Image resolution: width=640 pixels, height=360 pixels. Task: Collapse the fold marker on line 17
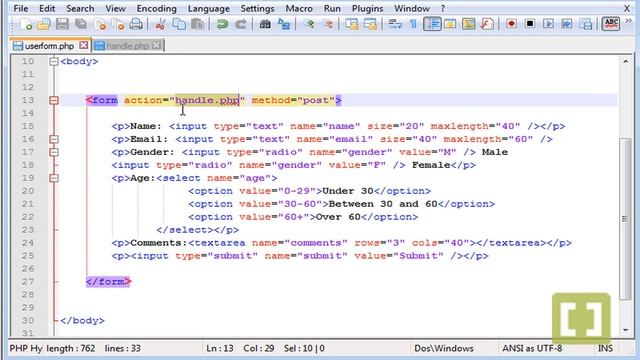[x=54, y=152]
